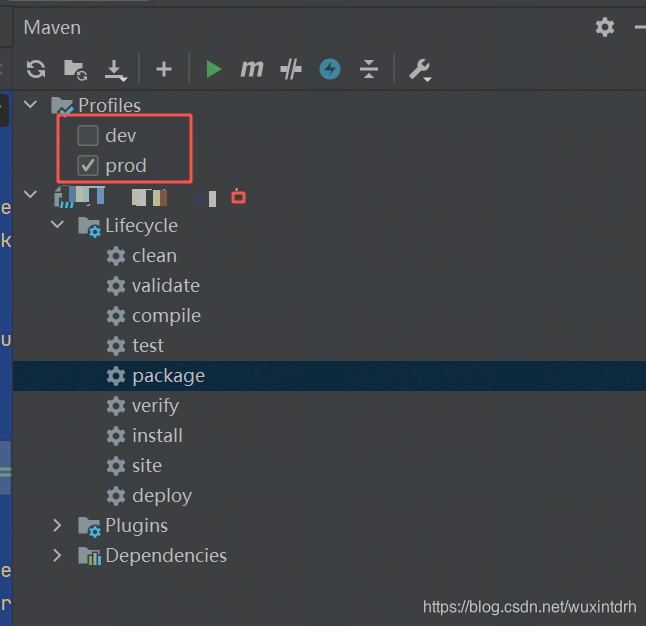Open Execute Maven Goal 'm' icon
Viewport: 646px width, 626px height.
[x=252, y=69]
